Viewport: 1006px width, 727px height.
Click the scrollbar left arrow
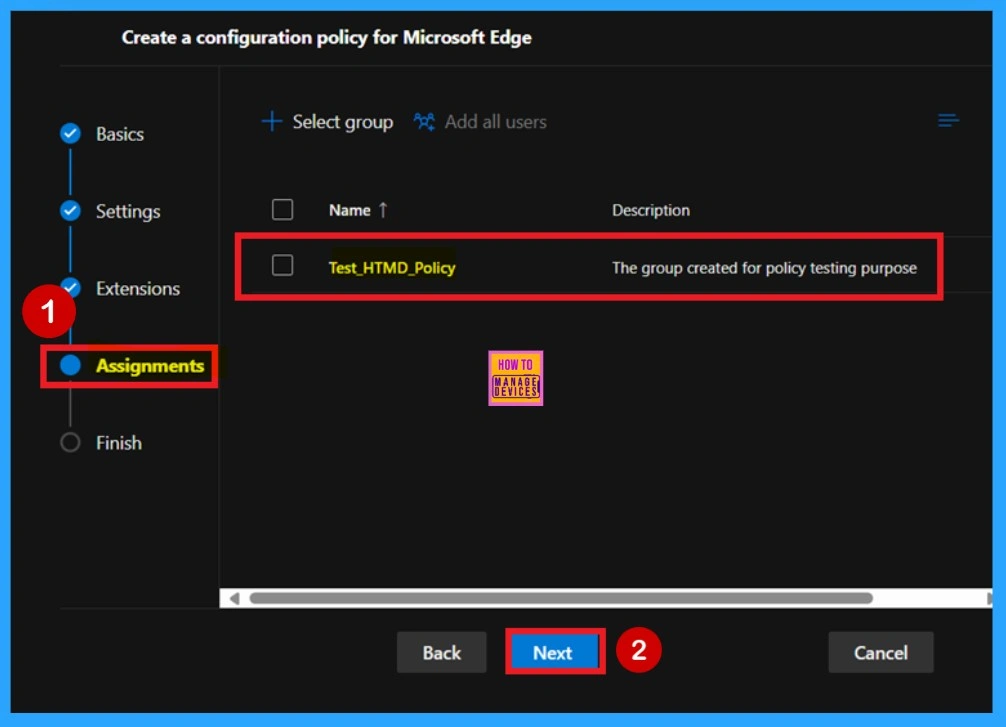point(234,598)
